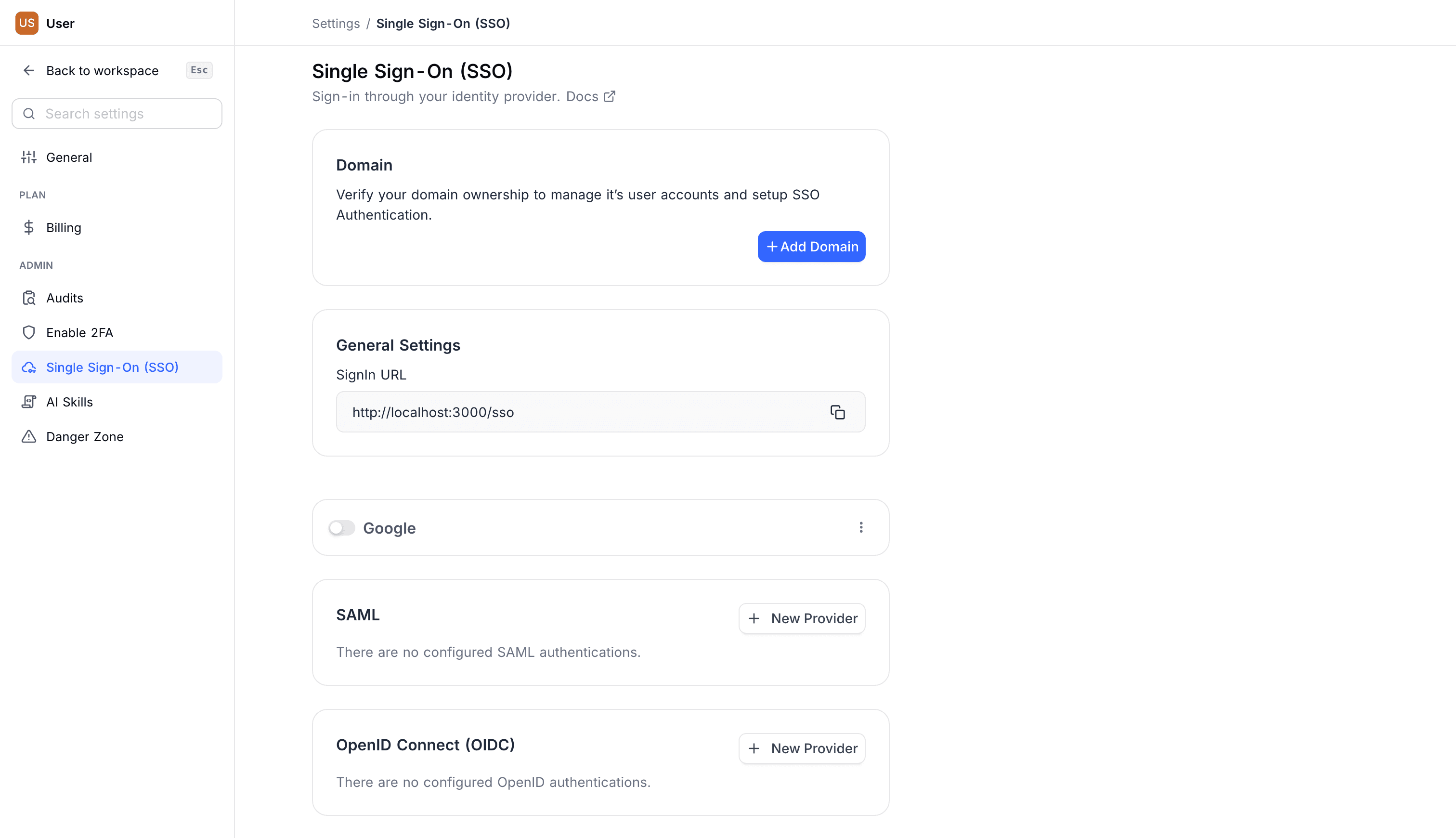Click the User workspace name
1456x838 pixels.
tap(60, 23)
